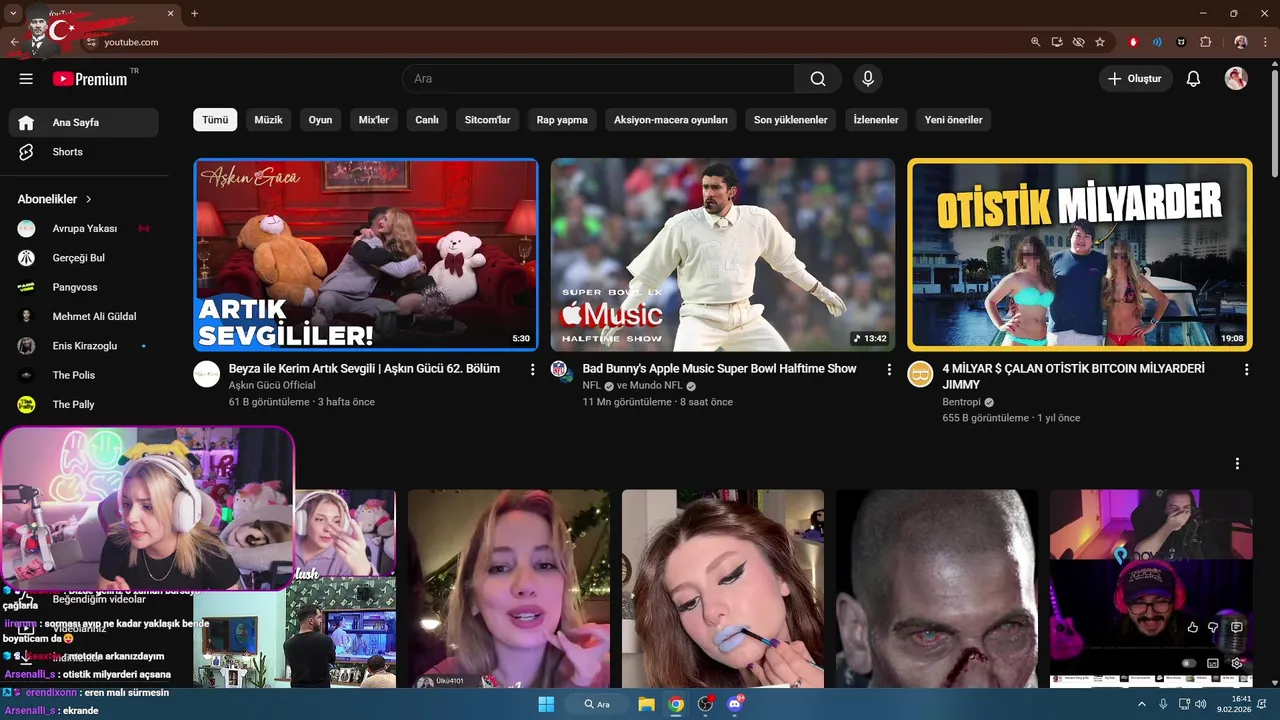The width and height of the screenshot is (1280, 720).
Task: Click Beyza ile Kerim video title
Action: coord(364,369)
